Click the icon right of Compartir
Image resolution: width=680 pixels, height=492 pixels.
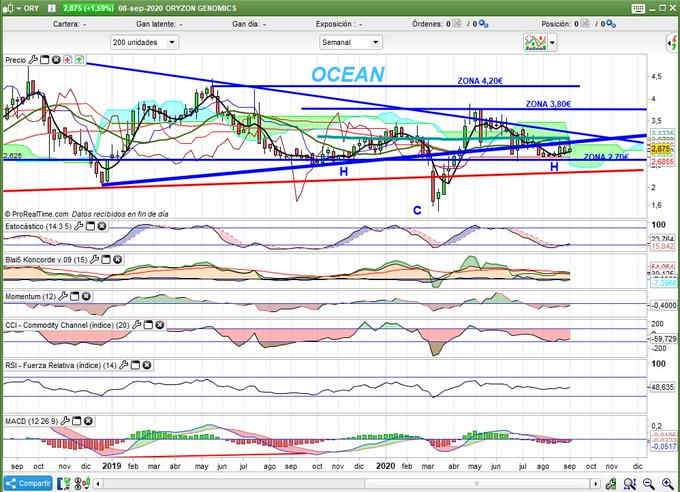coord(63,483)
